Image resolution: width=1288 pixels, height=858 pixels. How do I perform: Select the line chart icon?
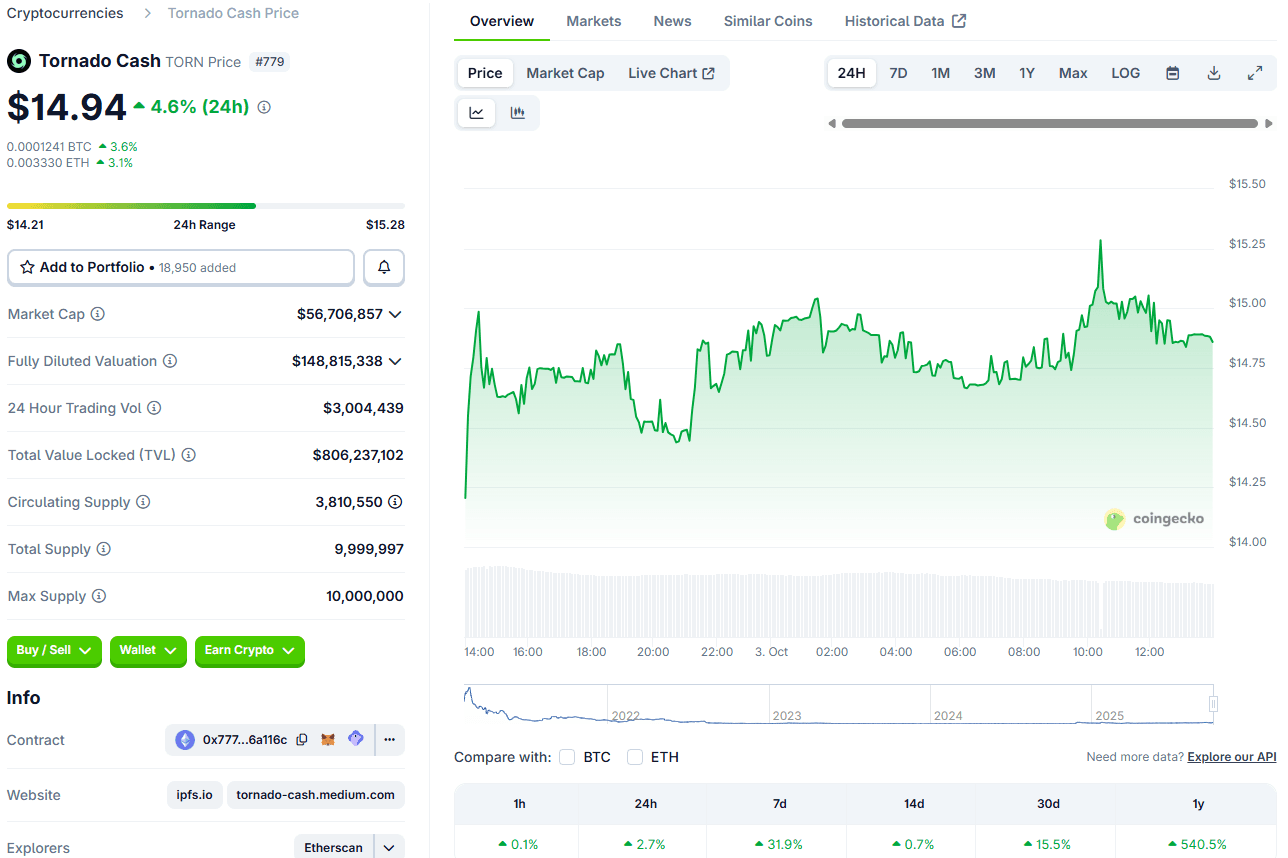(476, 112)
